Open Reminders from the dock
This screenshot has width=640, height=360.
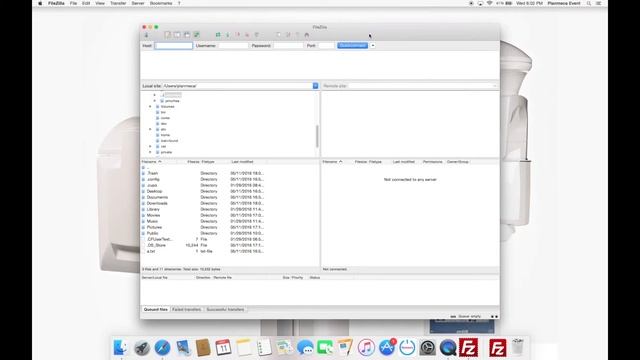[x=264, y=347]
